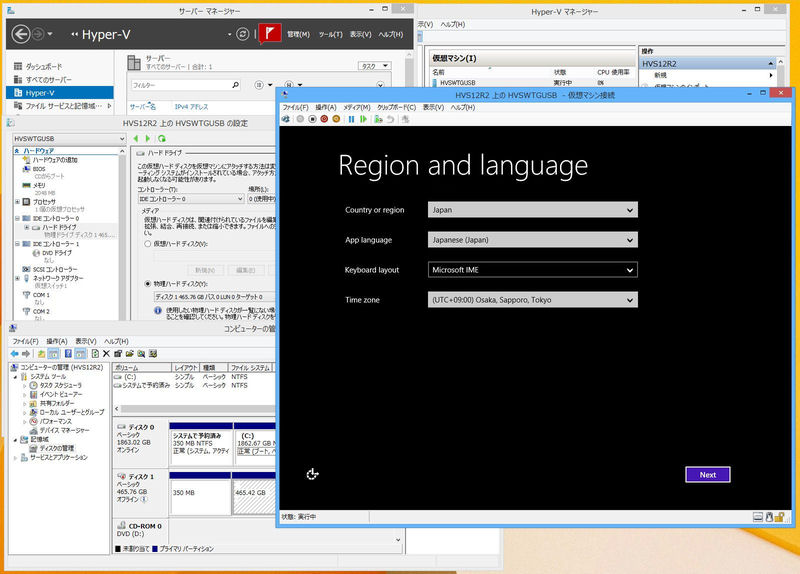Refresh Server Manager with circular arrows icon

point(243,34)
